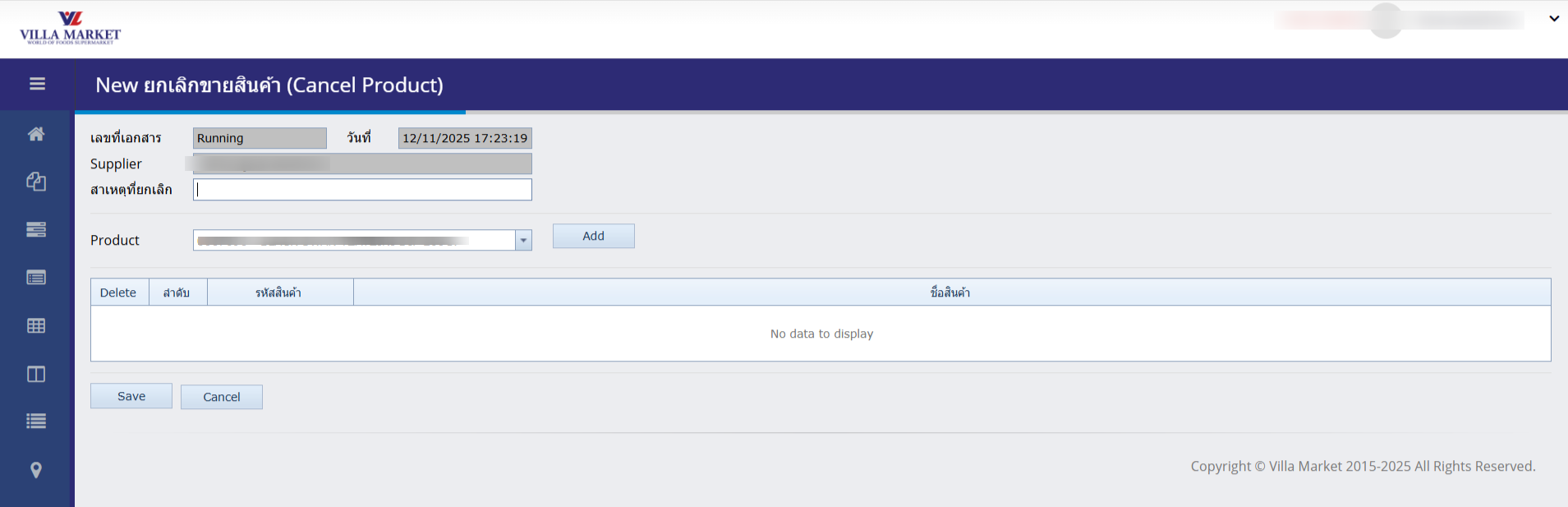
Task: Open the list panel sidebar icon
Action: click(x=36, y=278)
